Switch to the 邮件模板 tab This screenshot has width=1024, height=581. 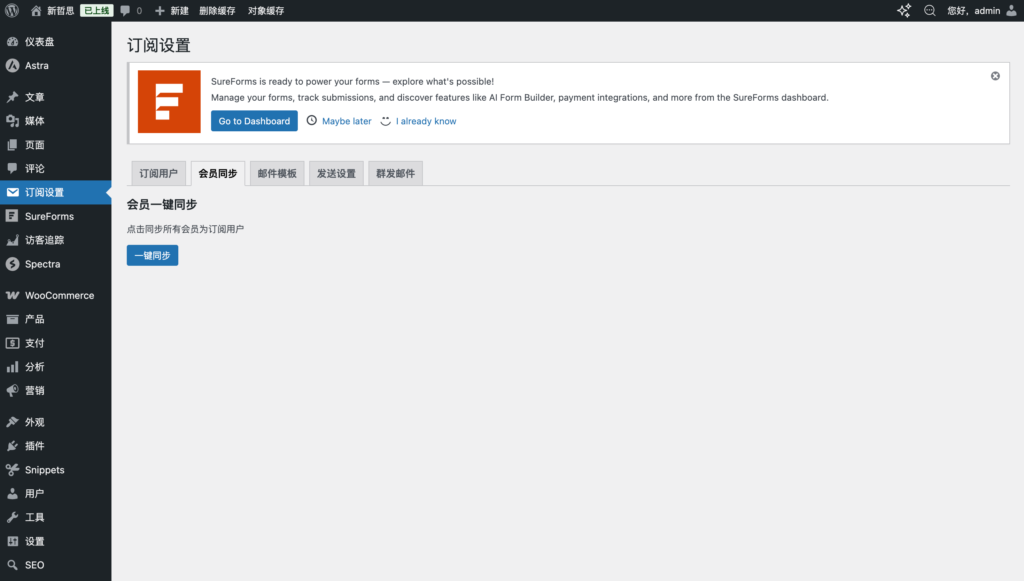tap(276, 173)
